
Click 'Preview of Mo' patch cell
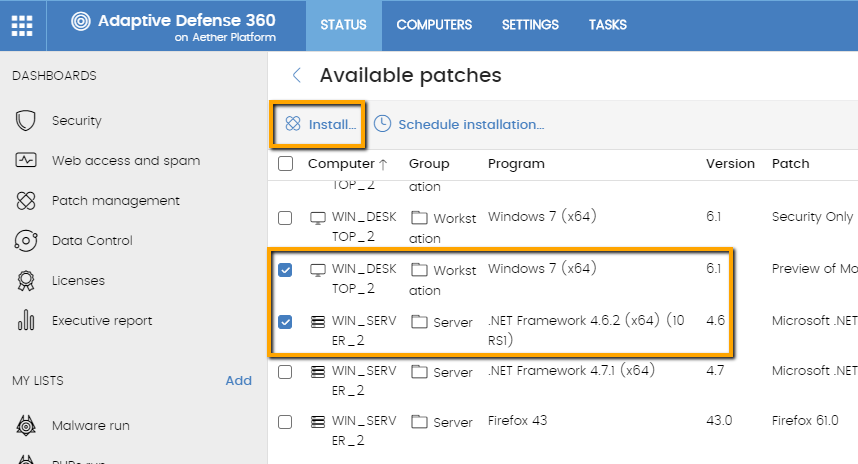(814, 269)
